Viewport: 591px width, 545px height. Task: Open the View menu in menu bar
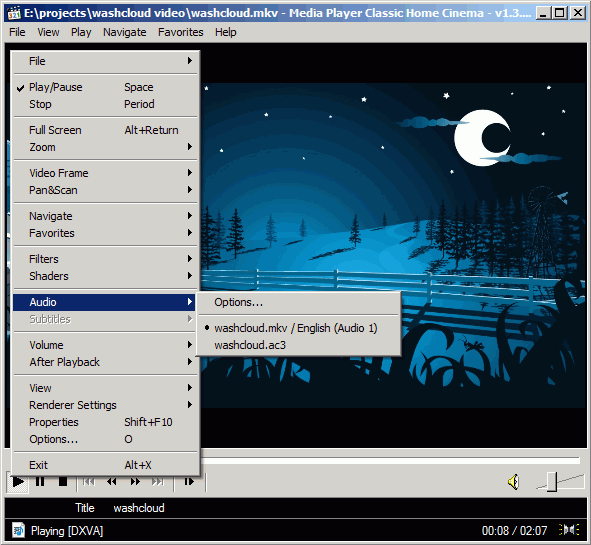[x=48, y=32]
